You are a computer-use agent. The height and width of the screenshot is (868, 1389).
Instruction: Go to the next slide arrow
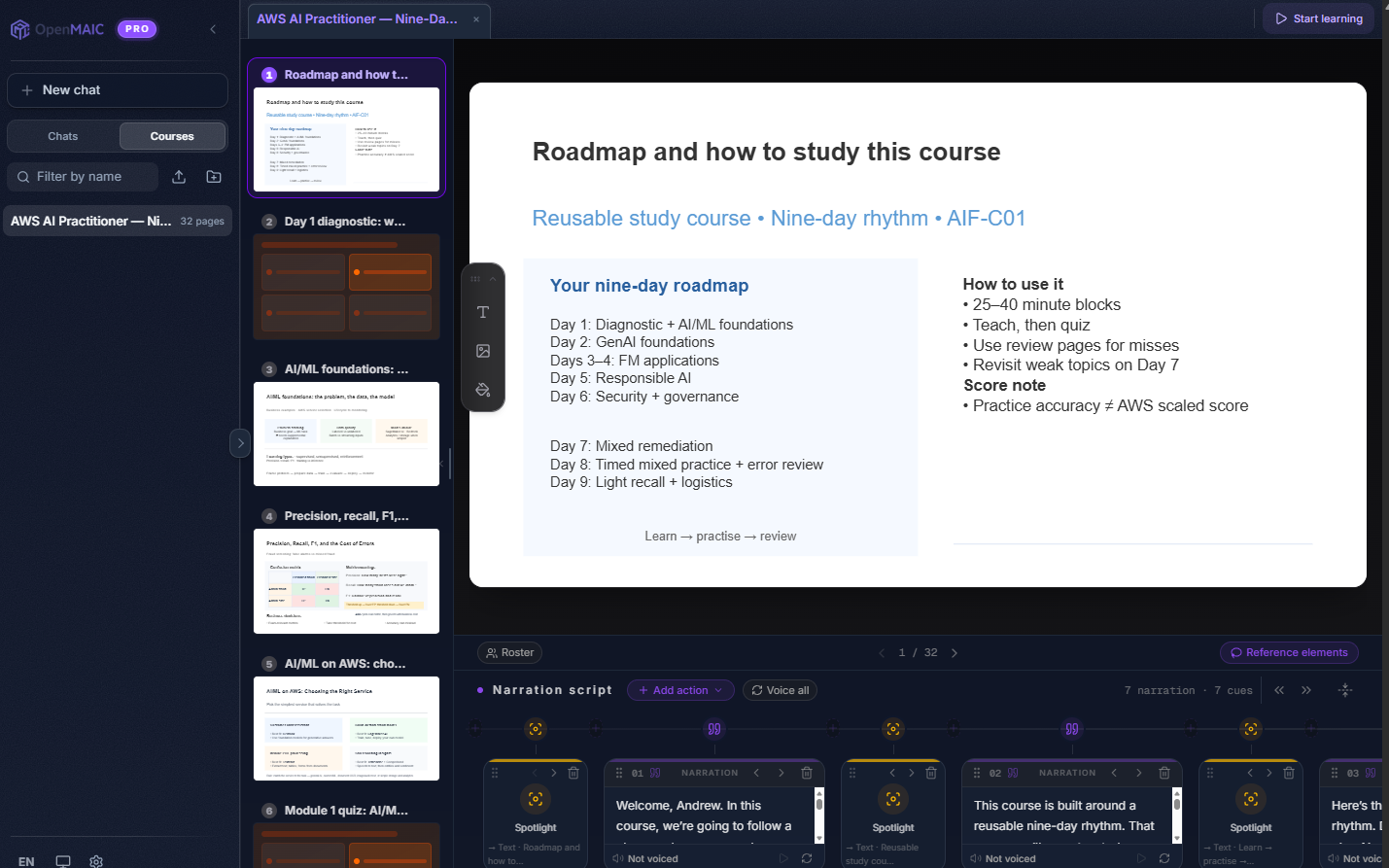coord(955,653)
